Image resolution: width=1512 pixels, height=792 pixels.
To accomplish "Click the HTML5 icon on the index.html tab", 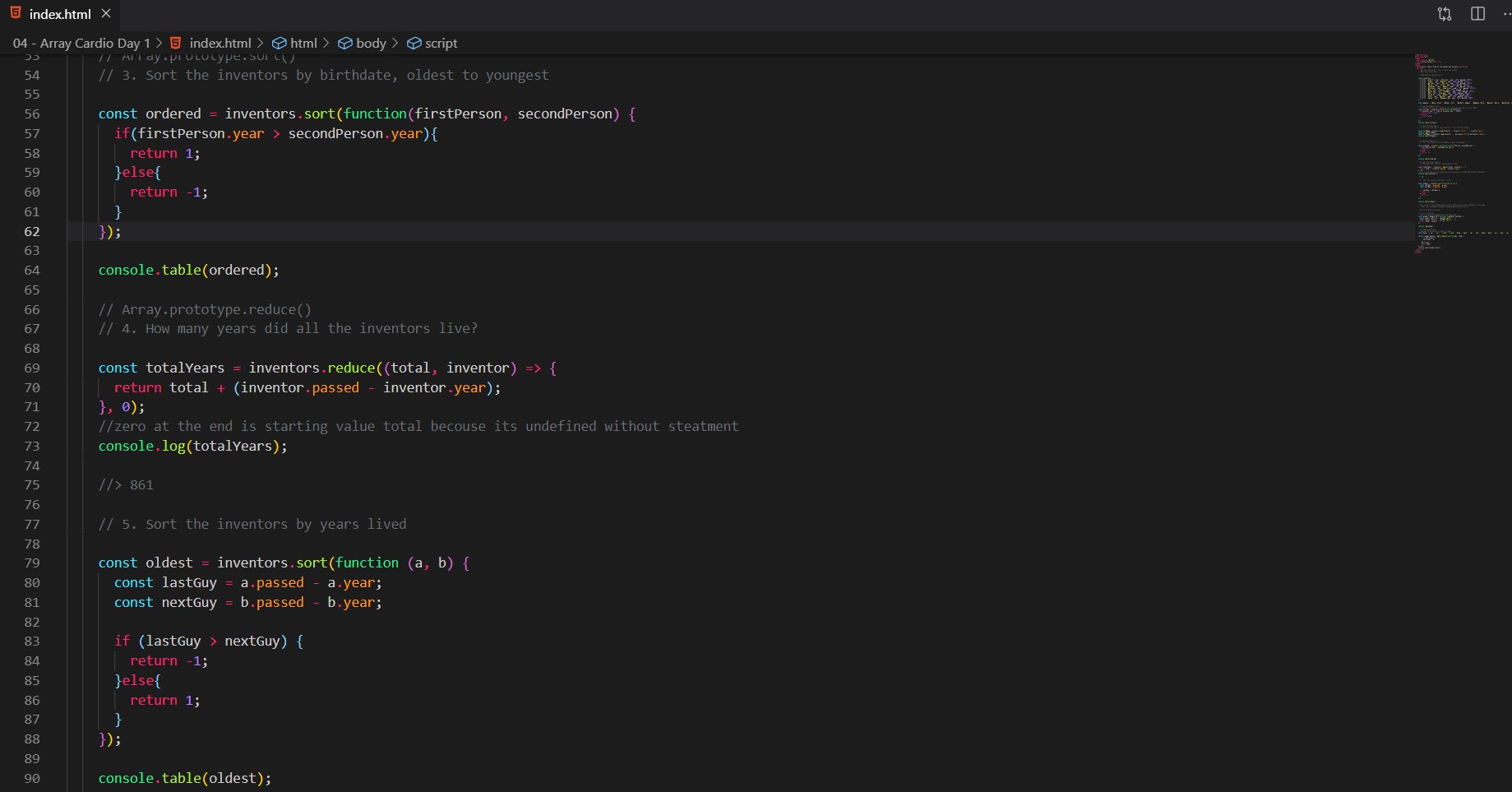I will tap(16, 13).
